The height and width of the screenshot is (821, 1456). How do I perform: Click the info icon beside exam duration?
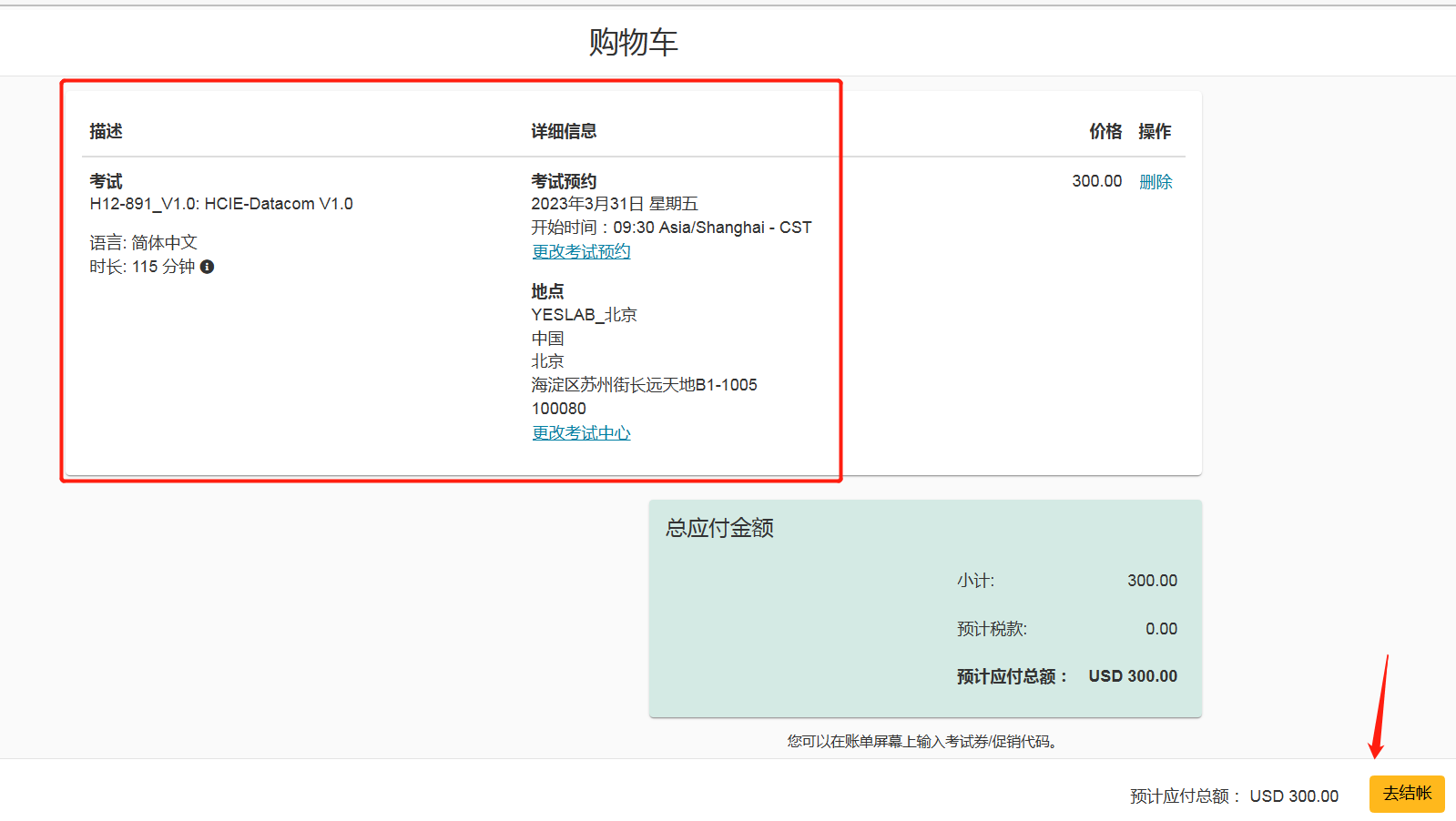tap(208, 267)
